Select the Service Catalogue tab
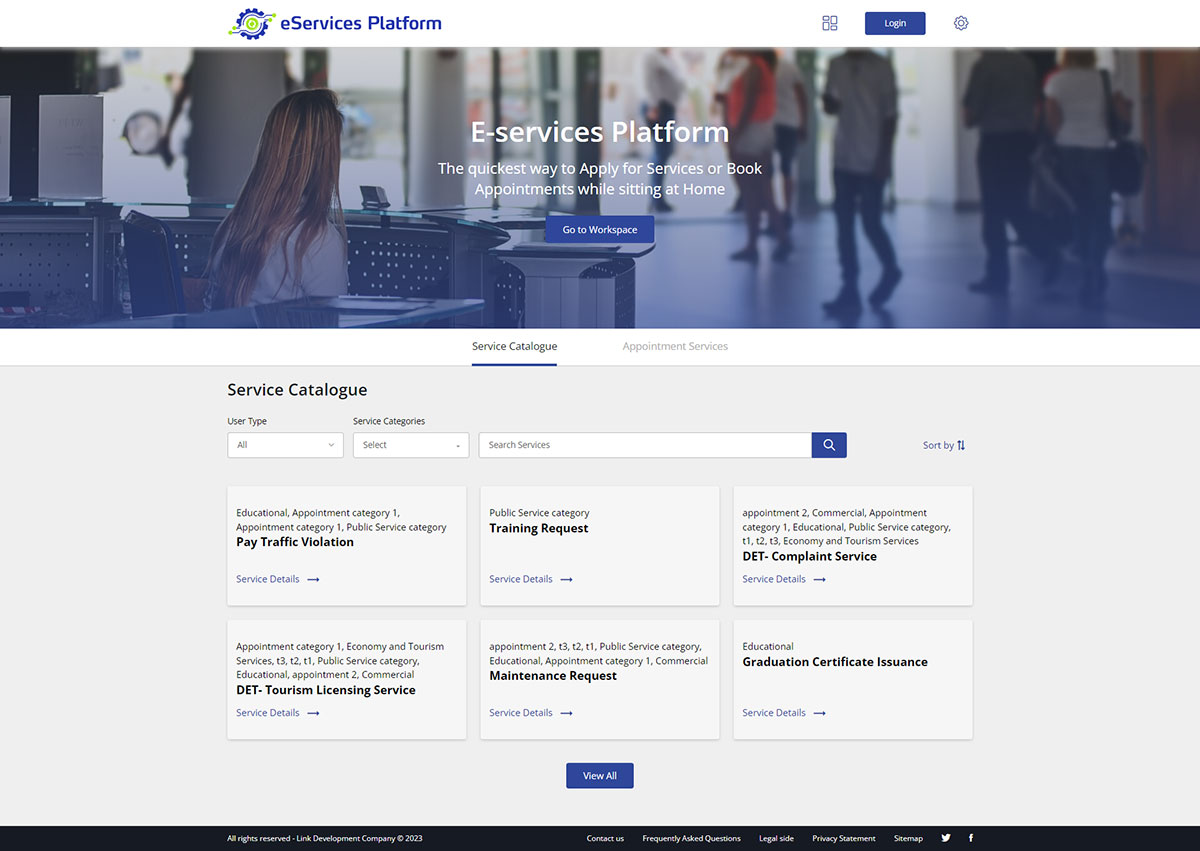1200x851 pixels. coord(514,347)
